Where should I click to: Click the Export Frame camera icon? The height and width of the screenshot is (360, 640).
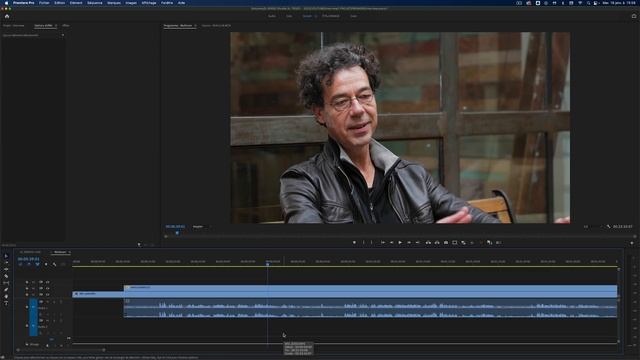pos(446,242)
